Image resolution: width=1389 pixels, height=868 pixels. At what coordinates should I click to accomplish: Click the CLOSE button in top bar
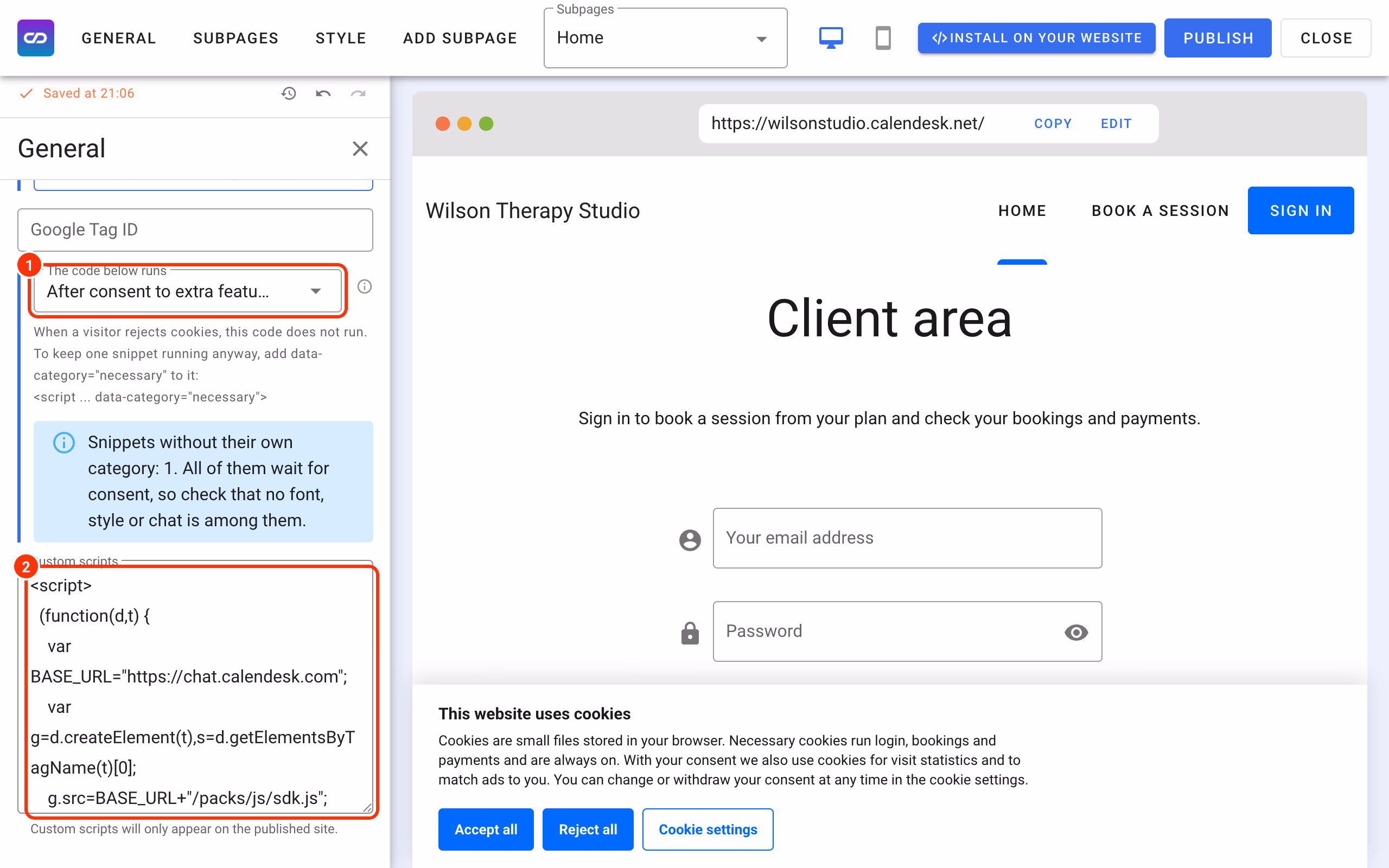click(1326, 38)
